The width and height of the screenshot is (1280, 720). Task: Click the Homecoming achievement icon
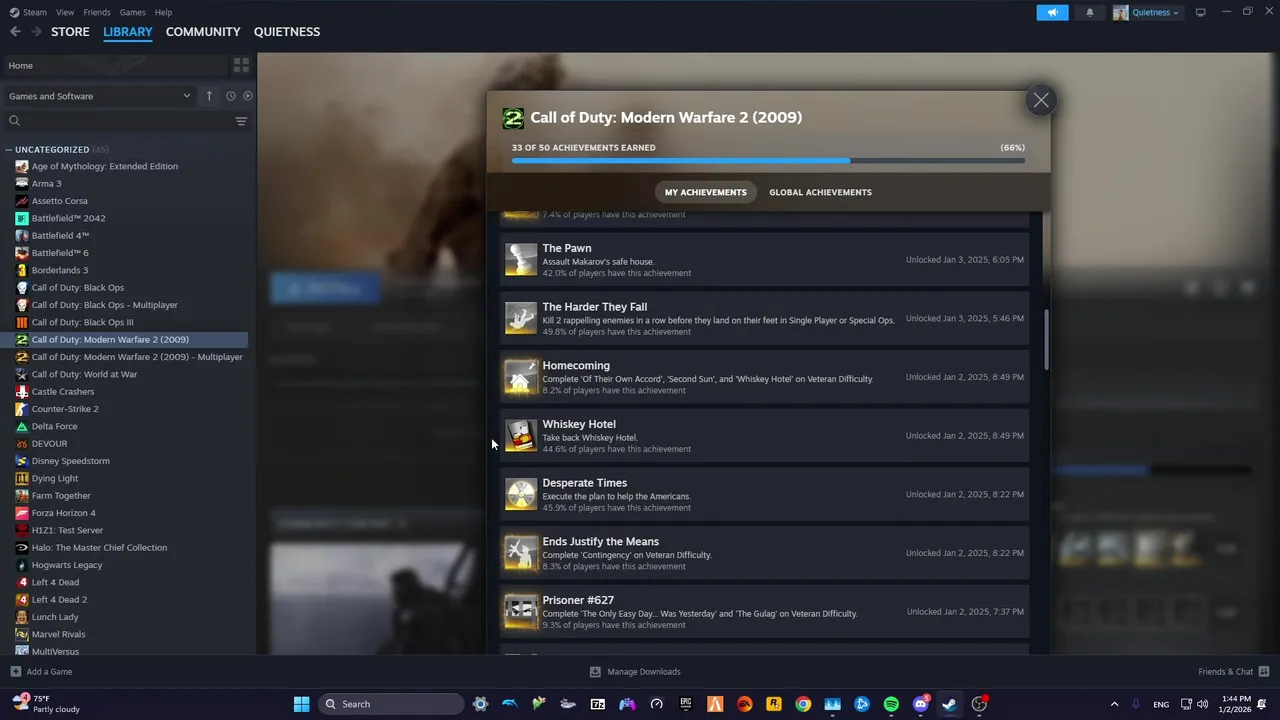tap(520, 377)
